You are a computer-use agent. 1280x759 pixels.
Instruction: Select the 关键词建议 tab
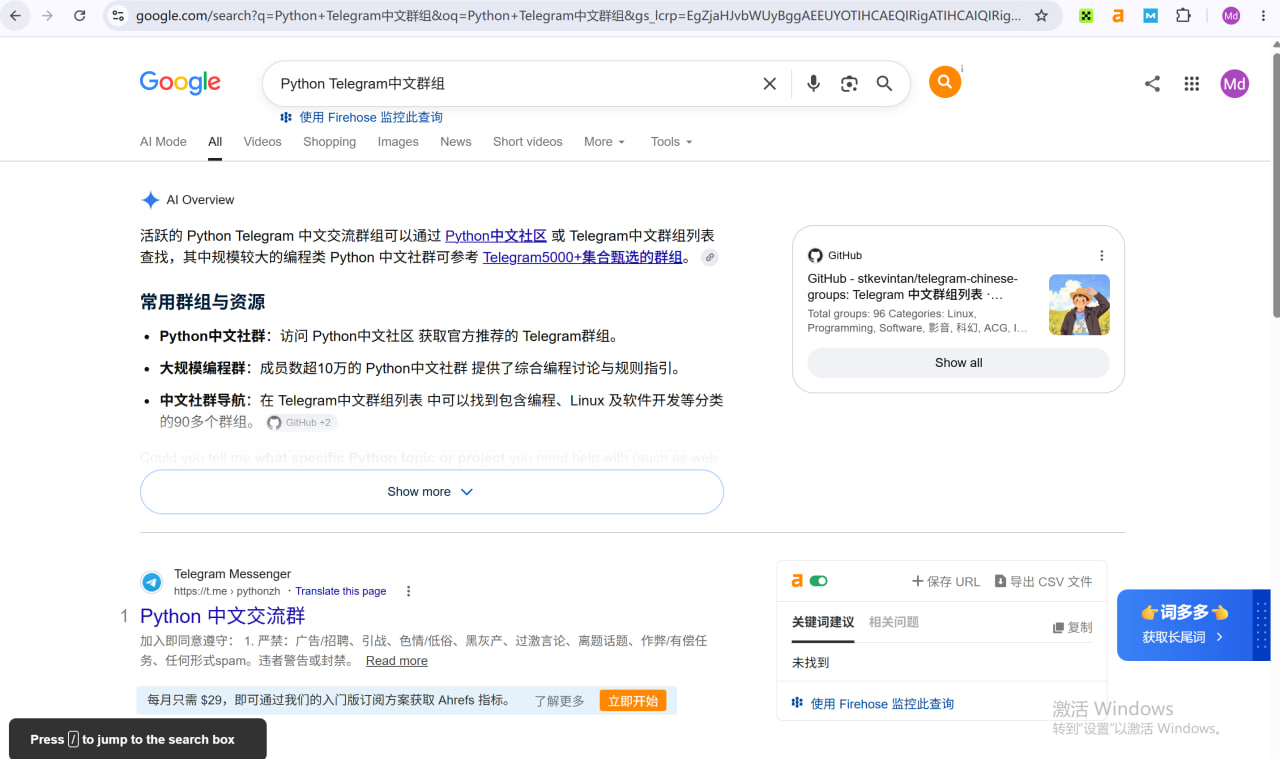pos(823,622)
